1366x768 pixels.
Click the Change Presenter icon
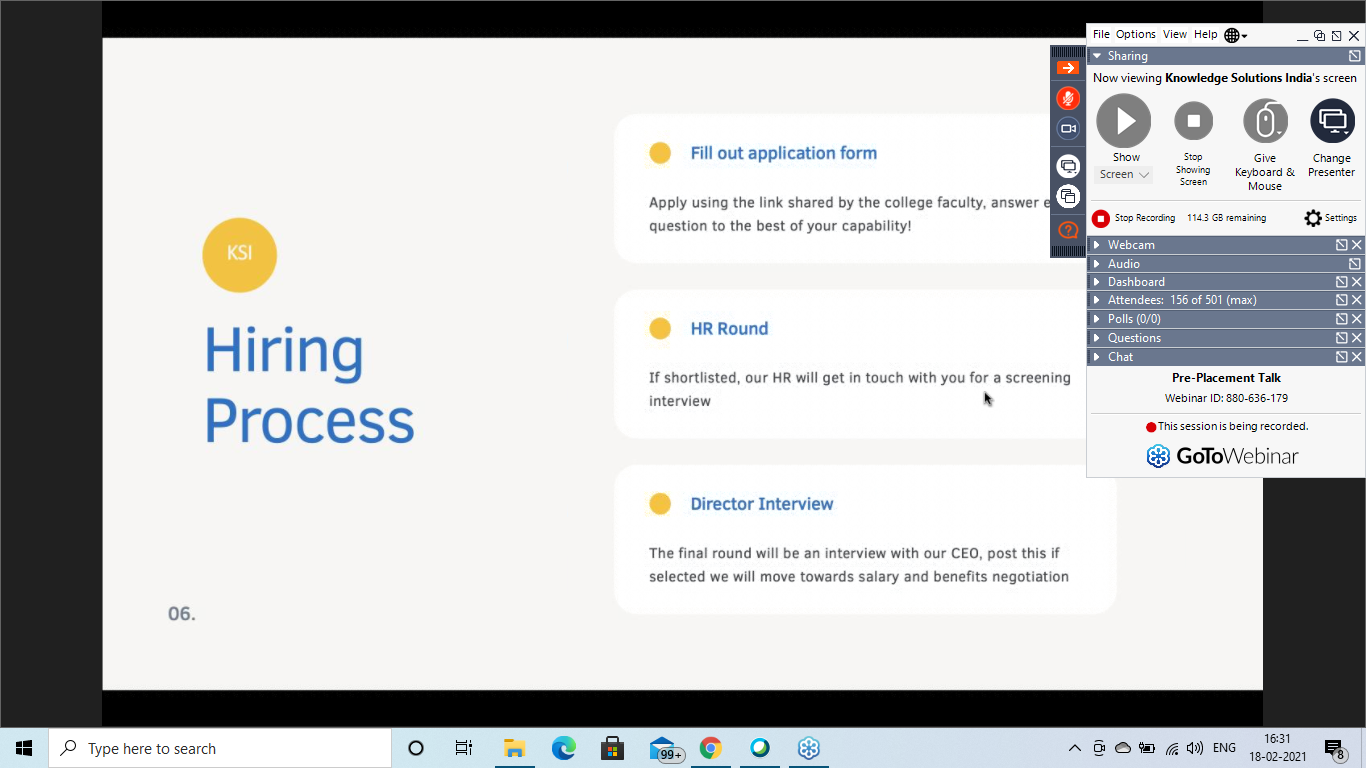[x=1332, y=121]
